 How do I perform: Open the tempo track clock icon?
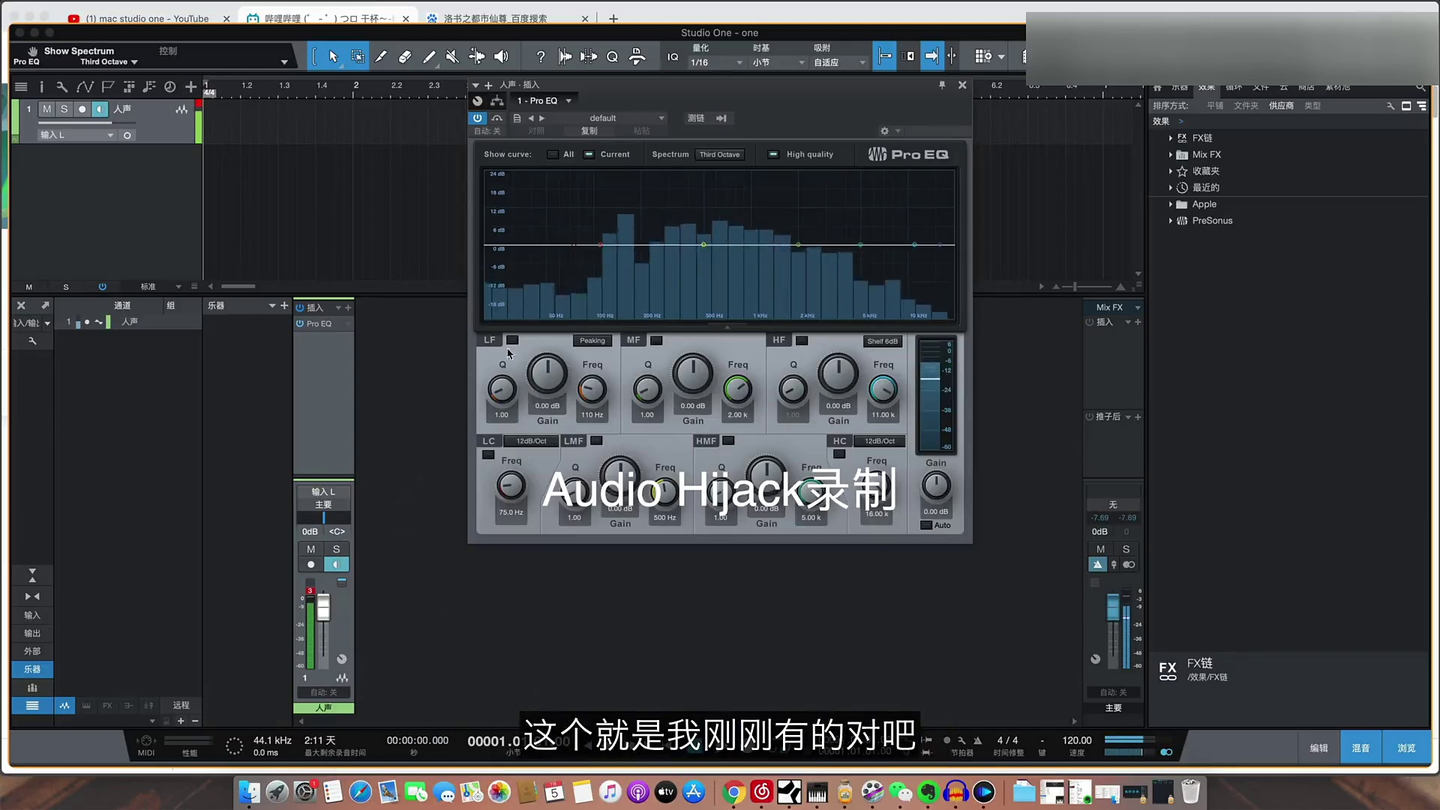[170, 87]
